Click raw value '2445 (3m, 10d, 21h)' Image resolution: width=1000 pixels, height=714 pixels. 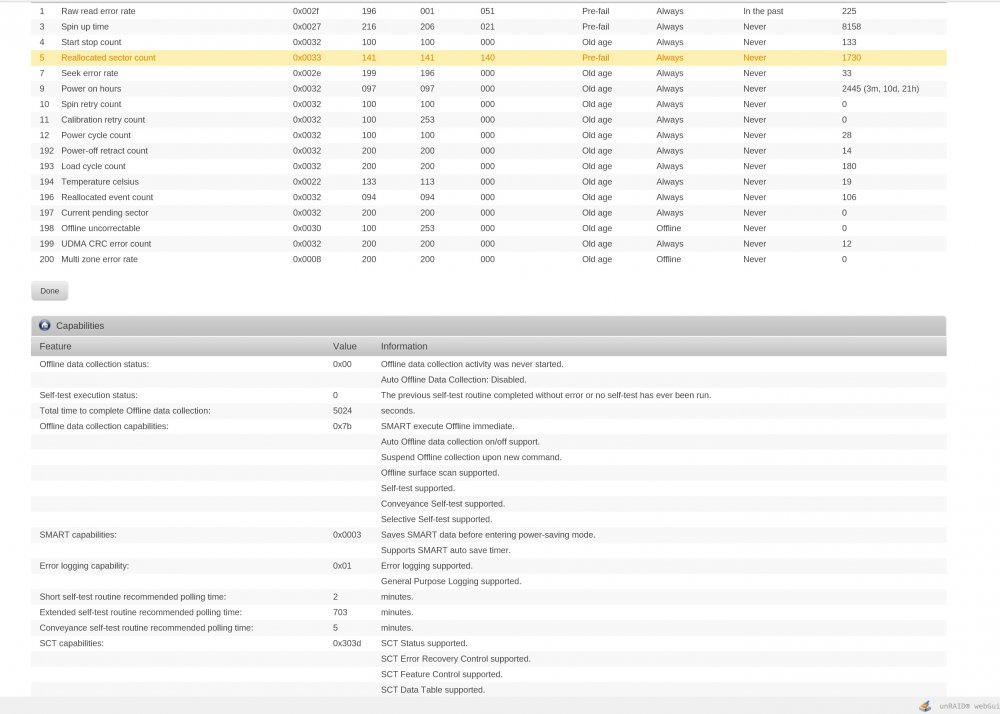point(881,89)
